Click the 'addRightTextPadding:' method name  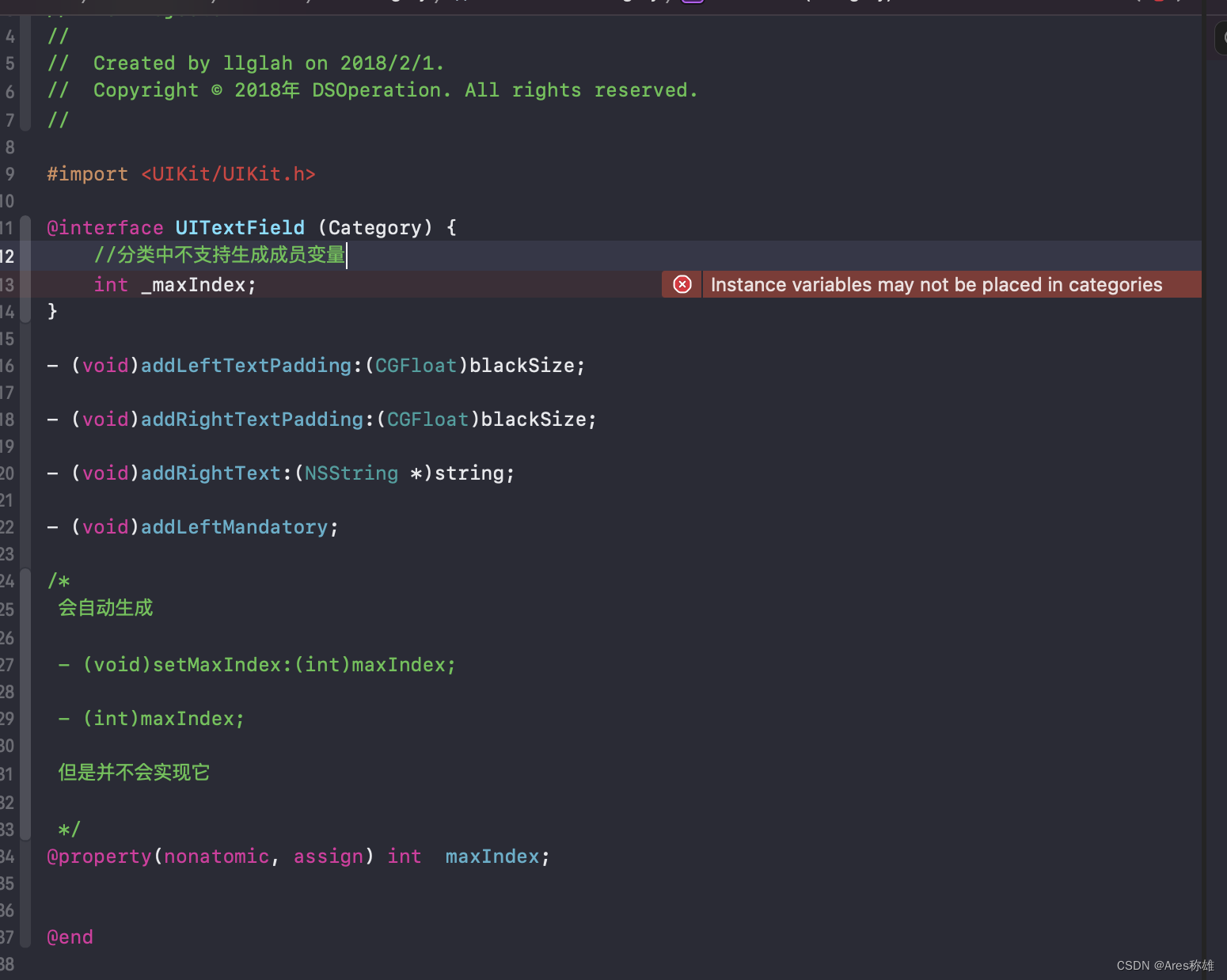[257, 420]
